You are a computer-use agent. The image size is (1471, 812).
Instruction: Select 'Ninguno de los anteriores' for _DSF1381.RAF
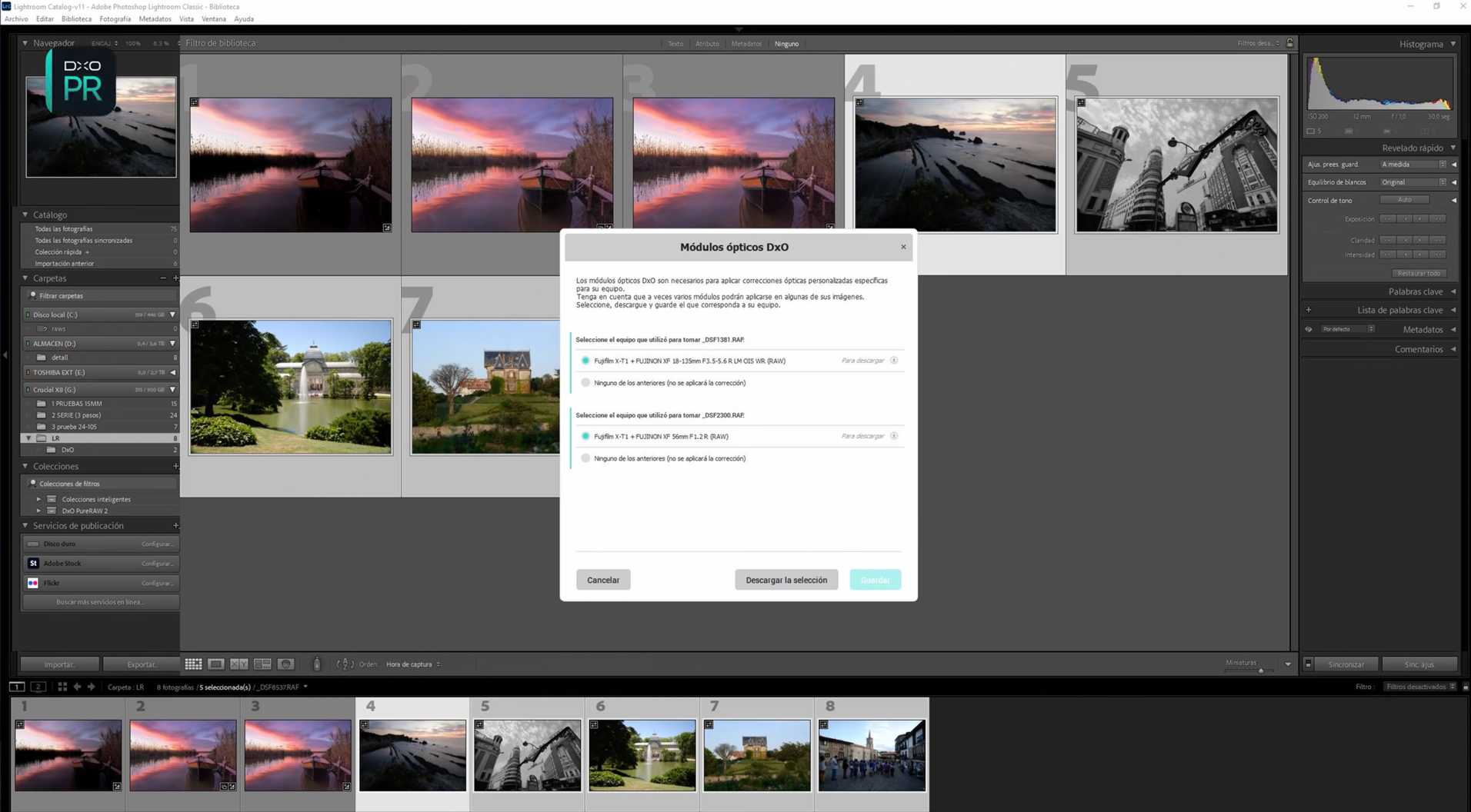[585, 382]
